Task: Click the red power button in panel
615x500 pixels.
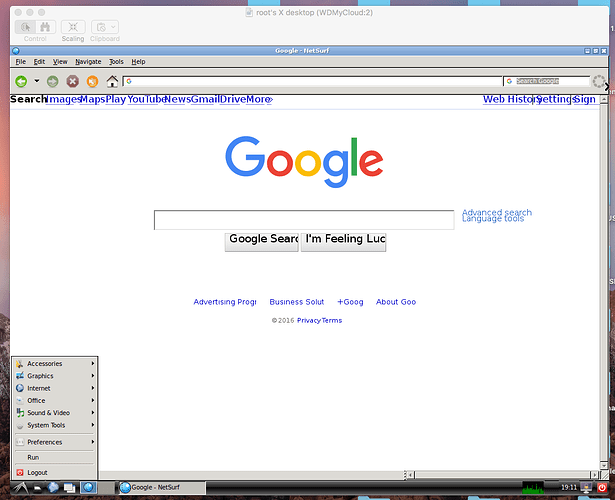Action: (602, 487)
